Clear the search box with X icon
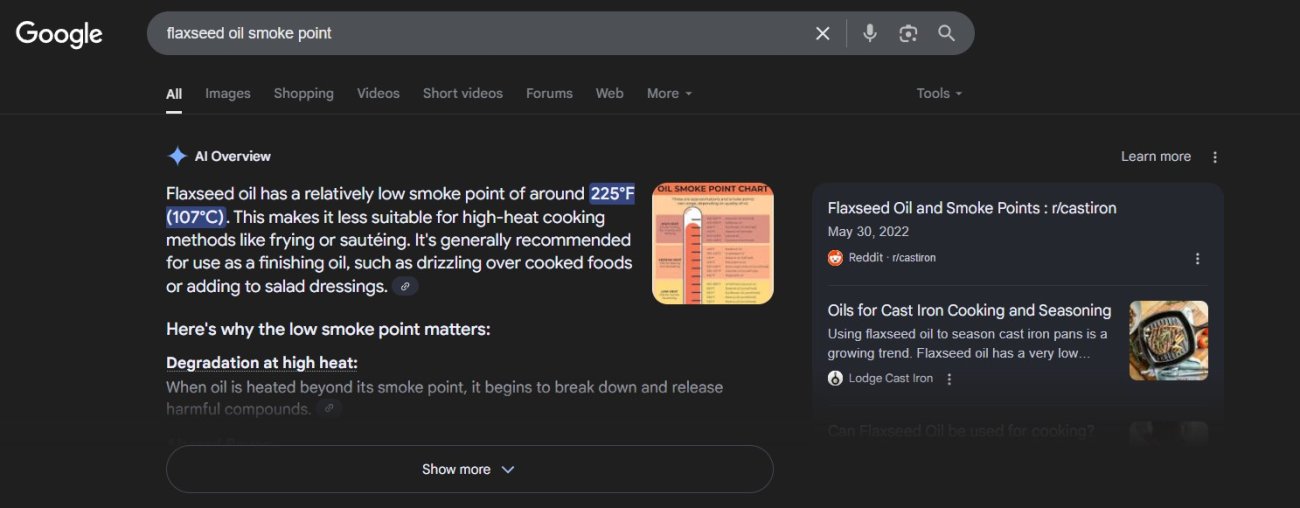 (x=822, y=33)
